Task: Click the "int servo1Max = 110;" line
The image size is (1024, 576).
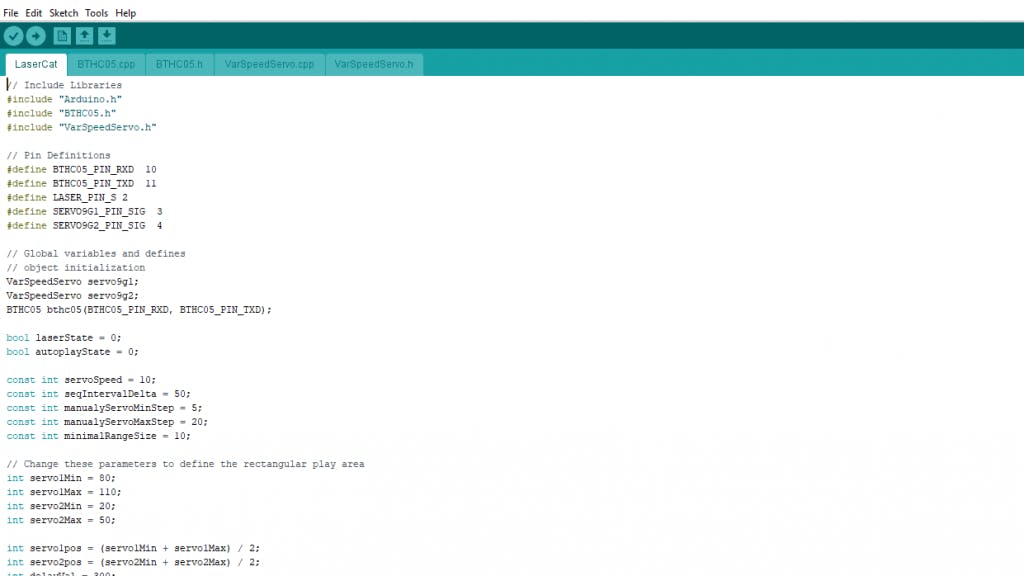Action: pyautogui.click(x=62, y=492)
